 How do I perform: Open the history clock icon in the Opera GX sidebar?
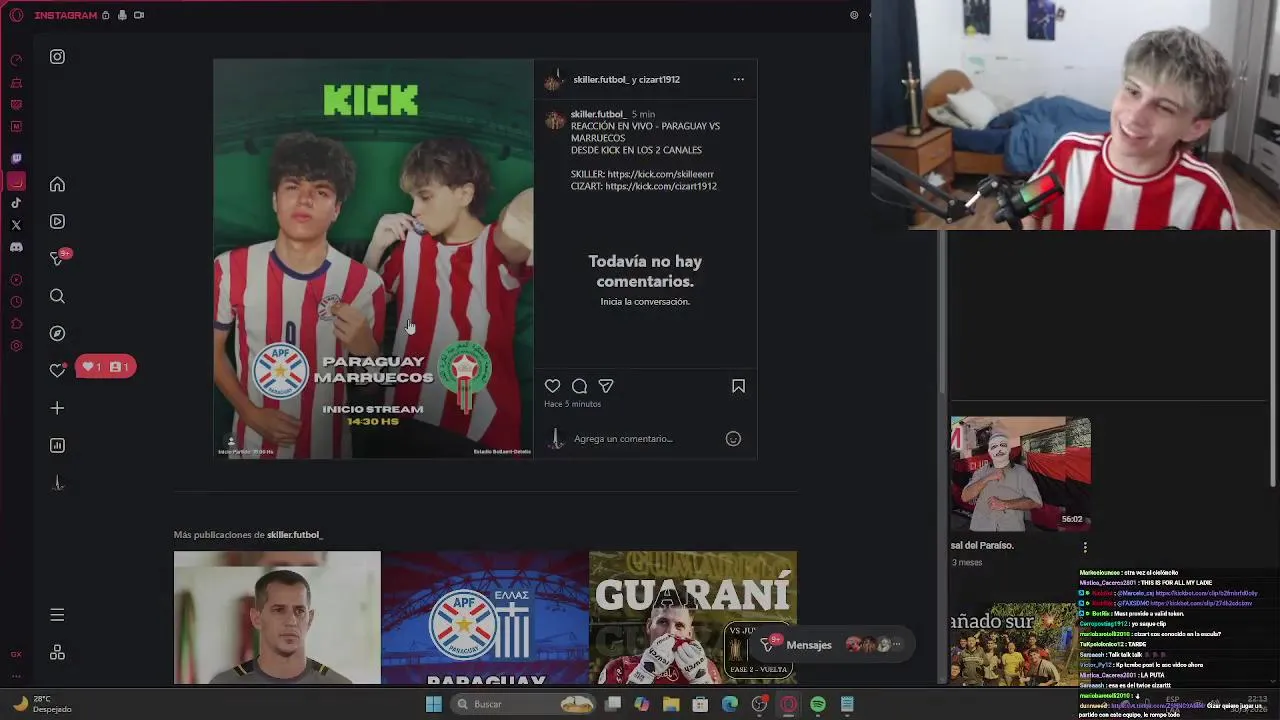click(x=16, y=302)
